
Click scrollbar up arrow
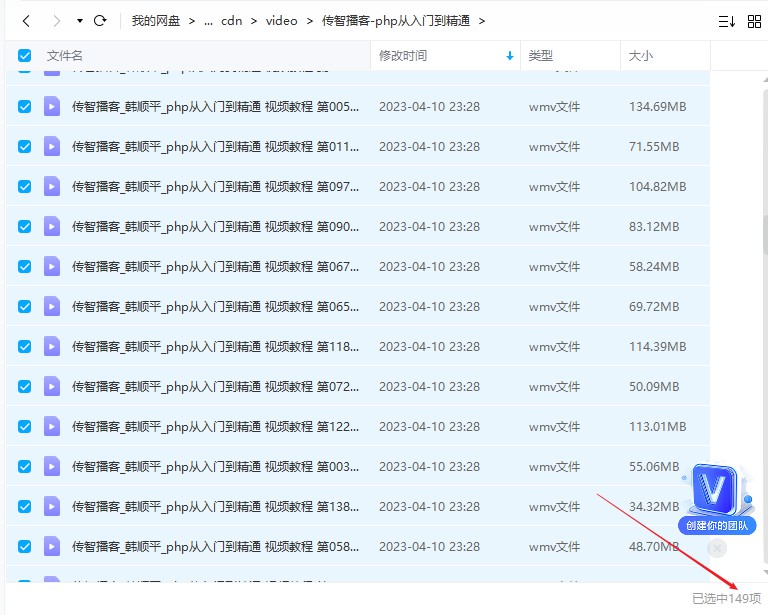(x=766, y=78)
